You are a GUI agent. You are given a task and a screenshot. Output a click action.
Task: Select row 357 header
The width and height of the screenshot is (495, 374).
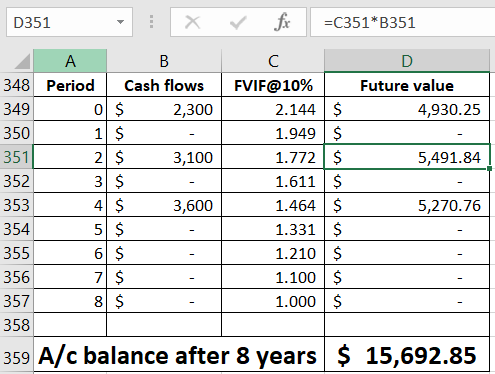point(16,301)
